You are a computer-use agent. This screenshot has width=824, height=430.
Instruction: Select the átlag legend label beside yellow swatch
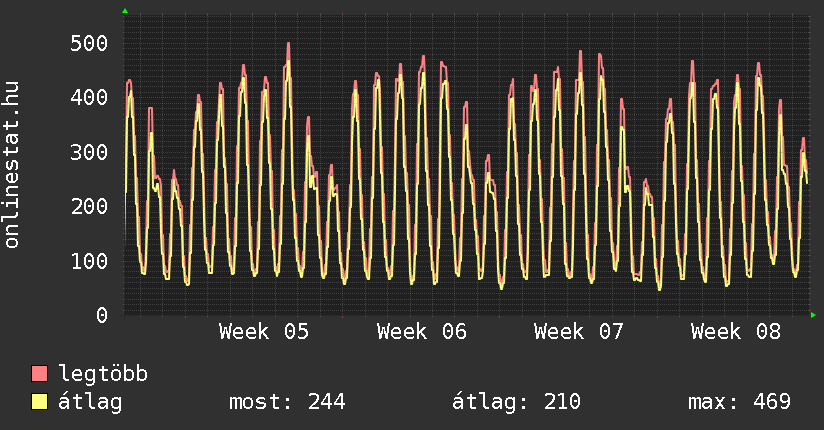coord(91,402)
